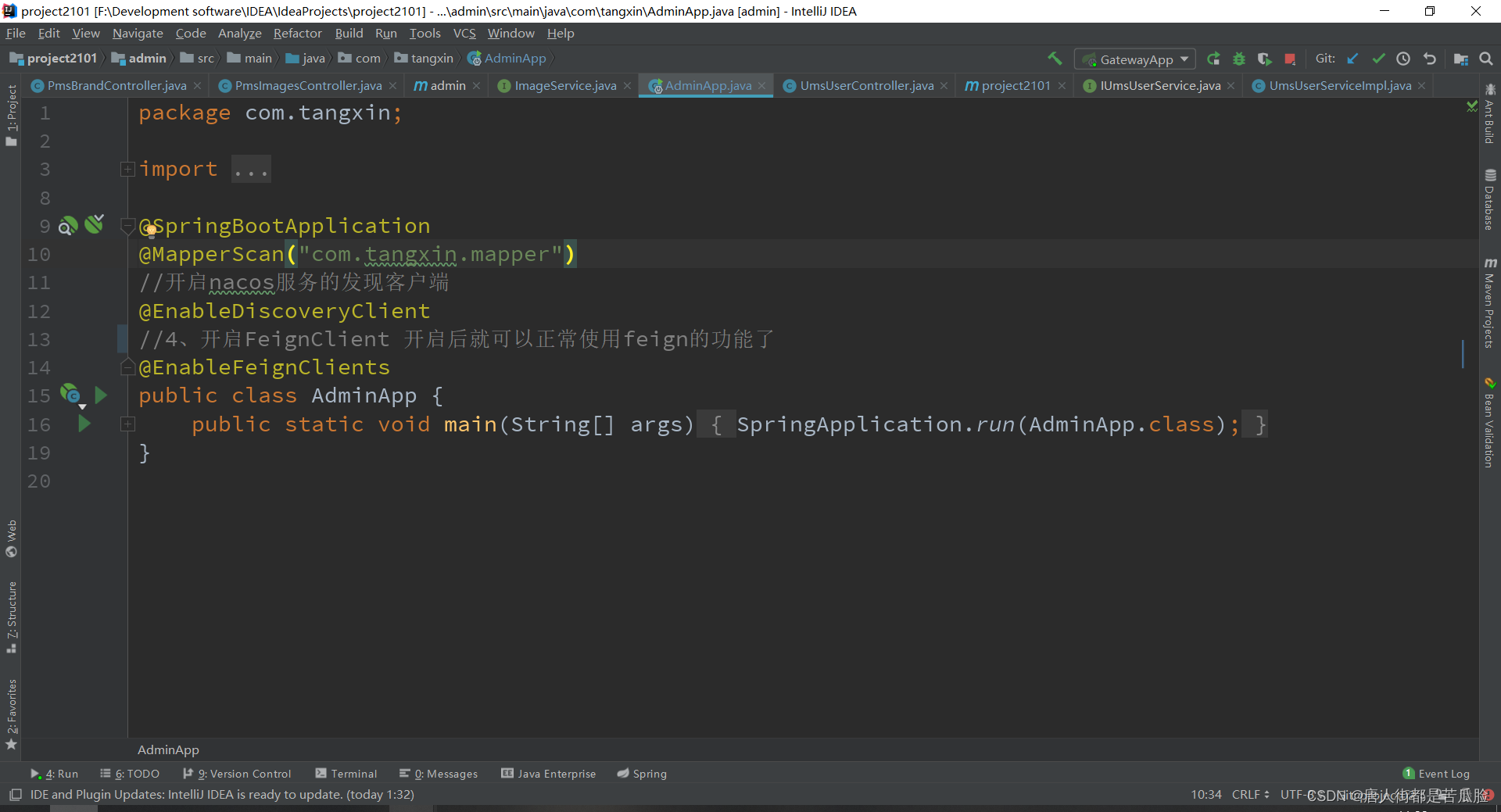
Task: Open the Terminal tool window
Action: pos(346,774)
